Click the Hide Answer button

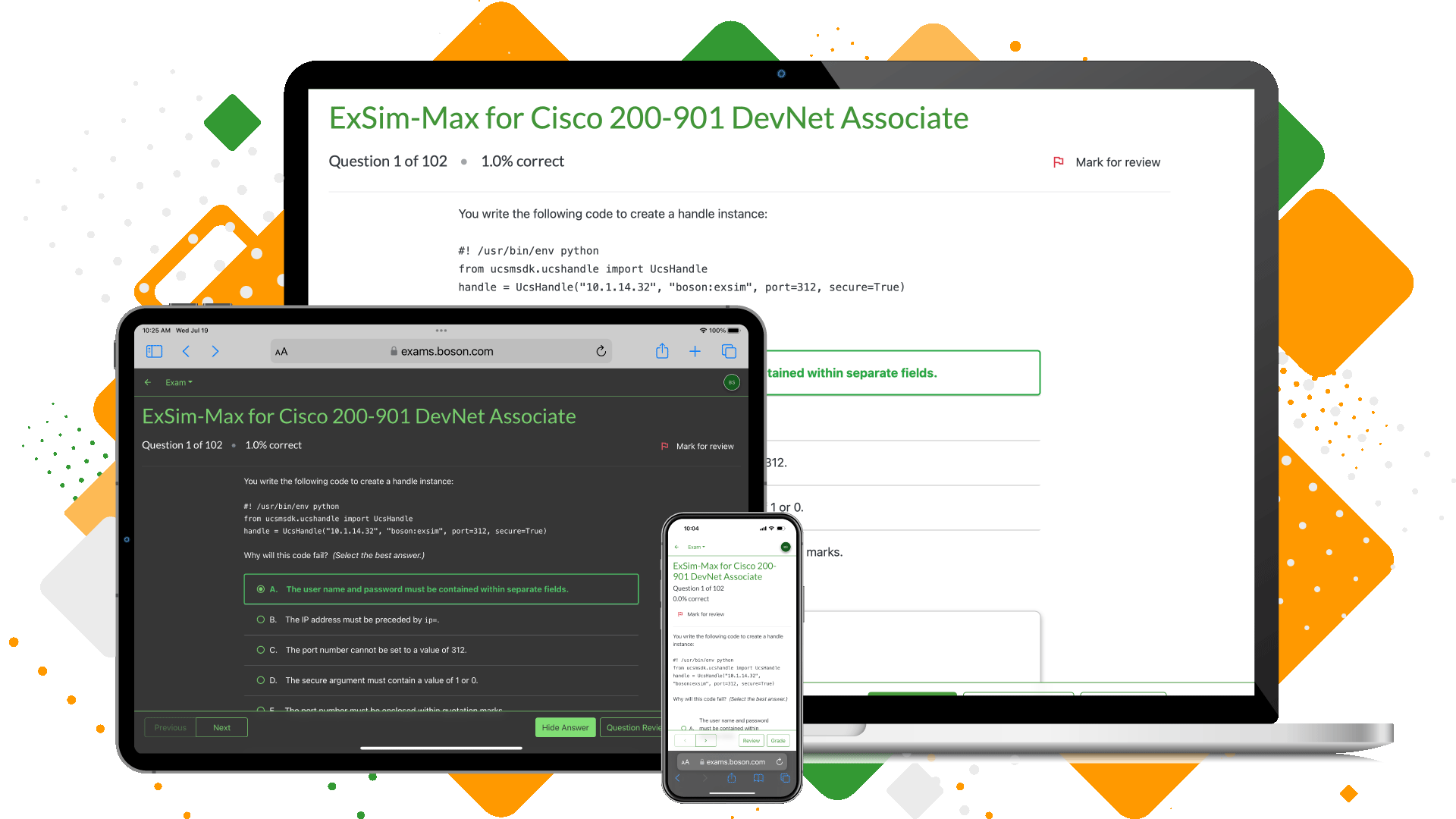coord(562,727)
